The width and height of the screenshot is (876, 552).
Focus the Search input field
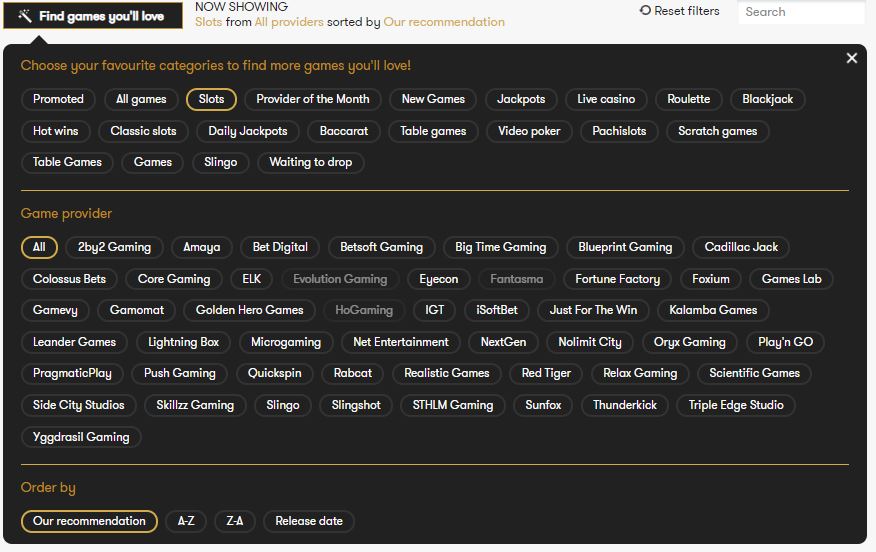(801, 12)
